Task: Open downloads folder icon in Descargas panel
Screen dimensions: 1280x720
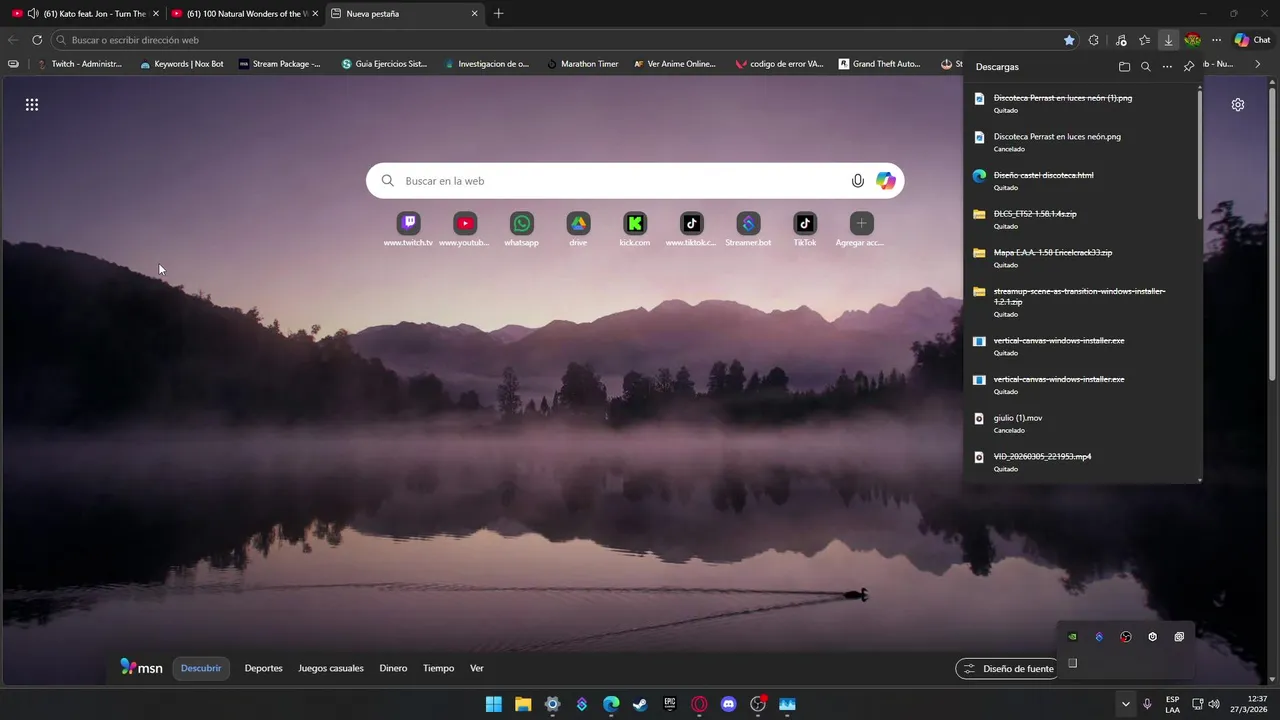Action: tap(1124, 67)
